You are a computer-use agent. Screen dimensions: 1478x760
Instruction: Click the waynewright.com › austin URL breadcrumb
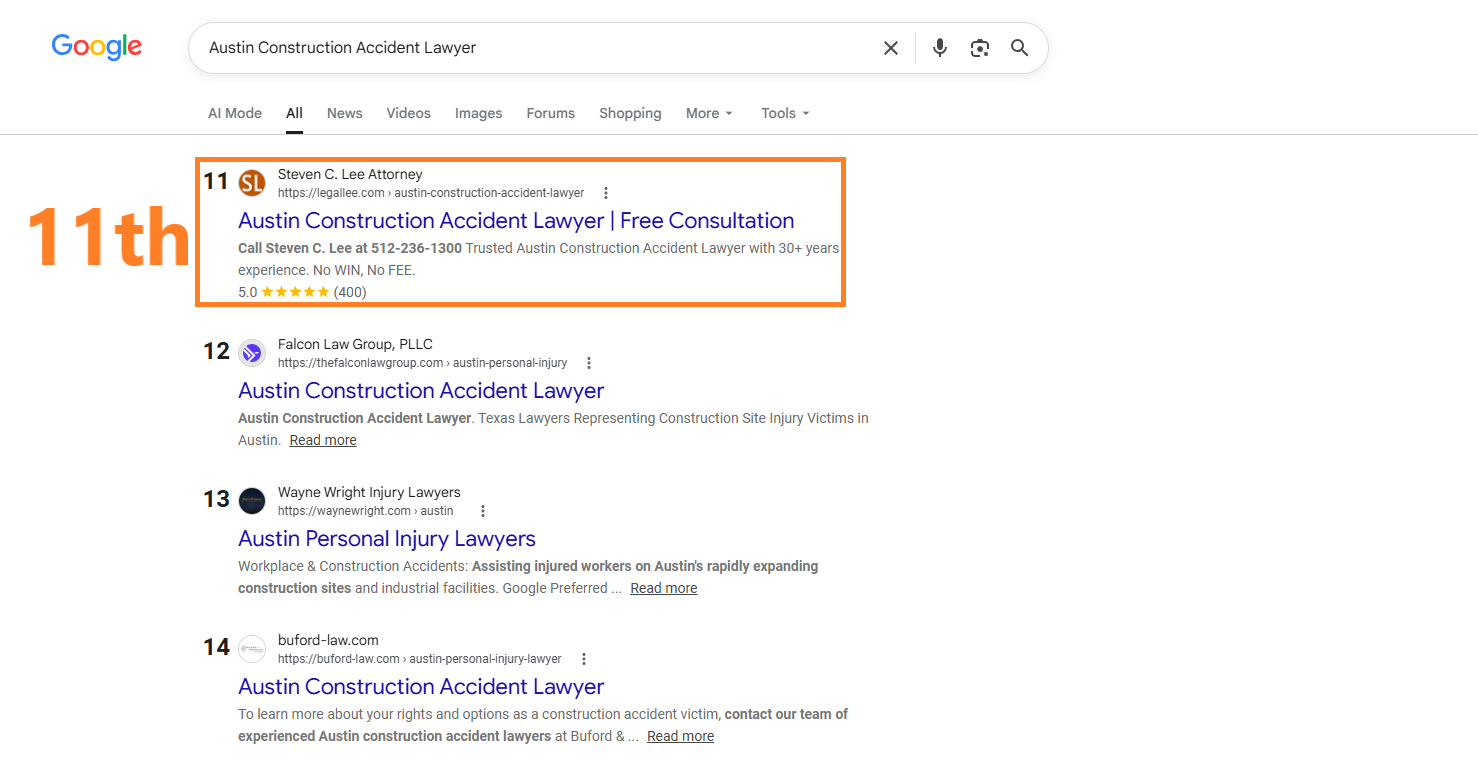(366, 511)
